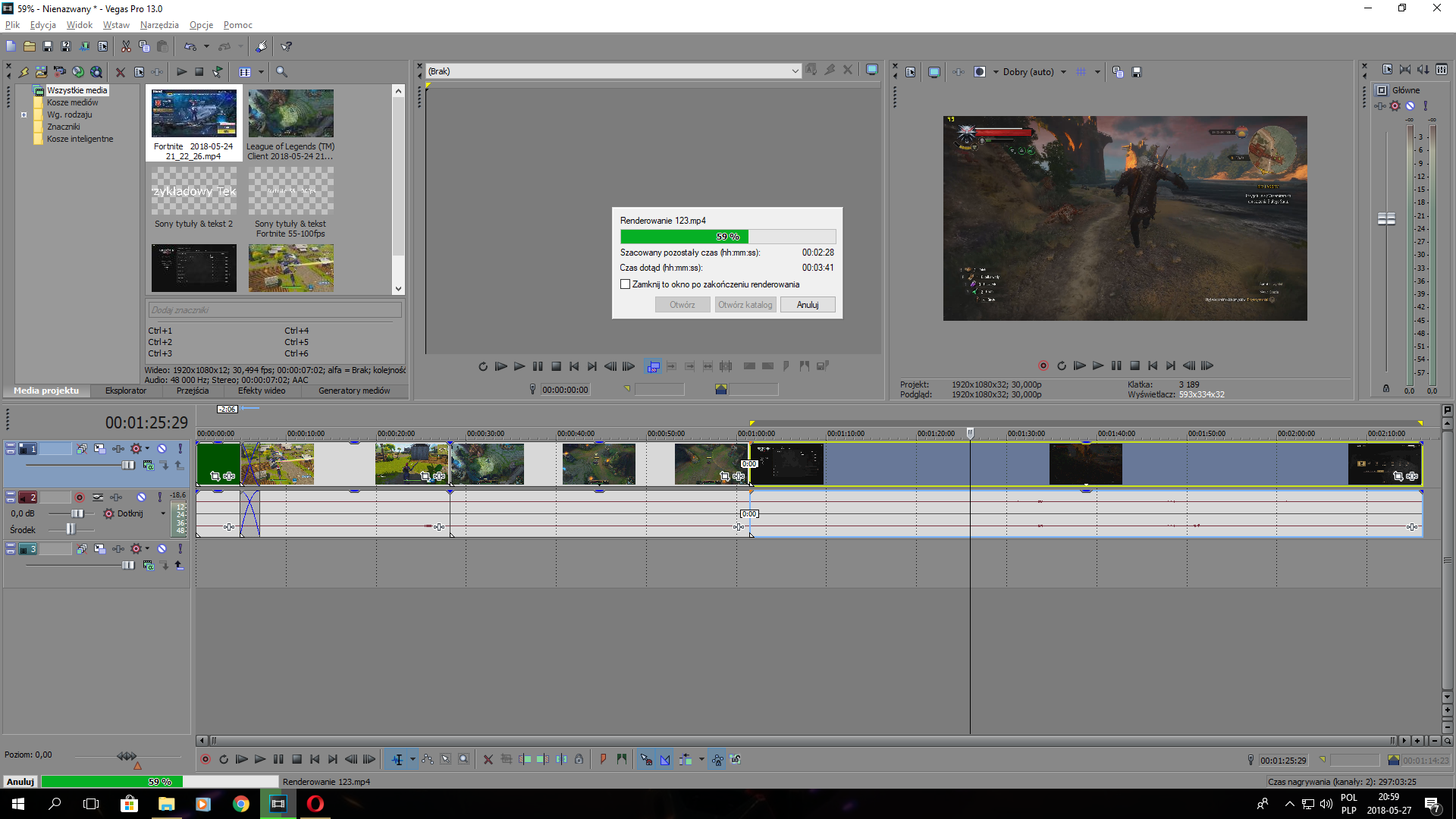Click the Anuluj button in the render dialog
The image size is (1456, 819).
click(808, 305)
